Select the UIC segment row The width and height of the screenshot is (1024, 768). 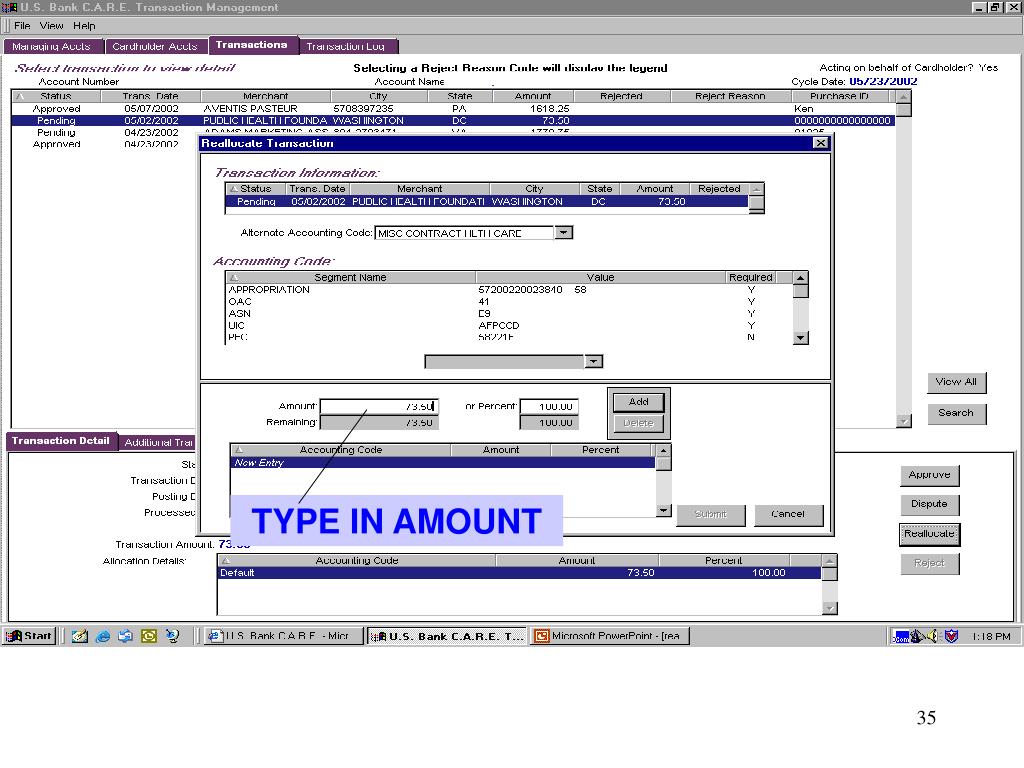click(508, 325)
